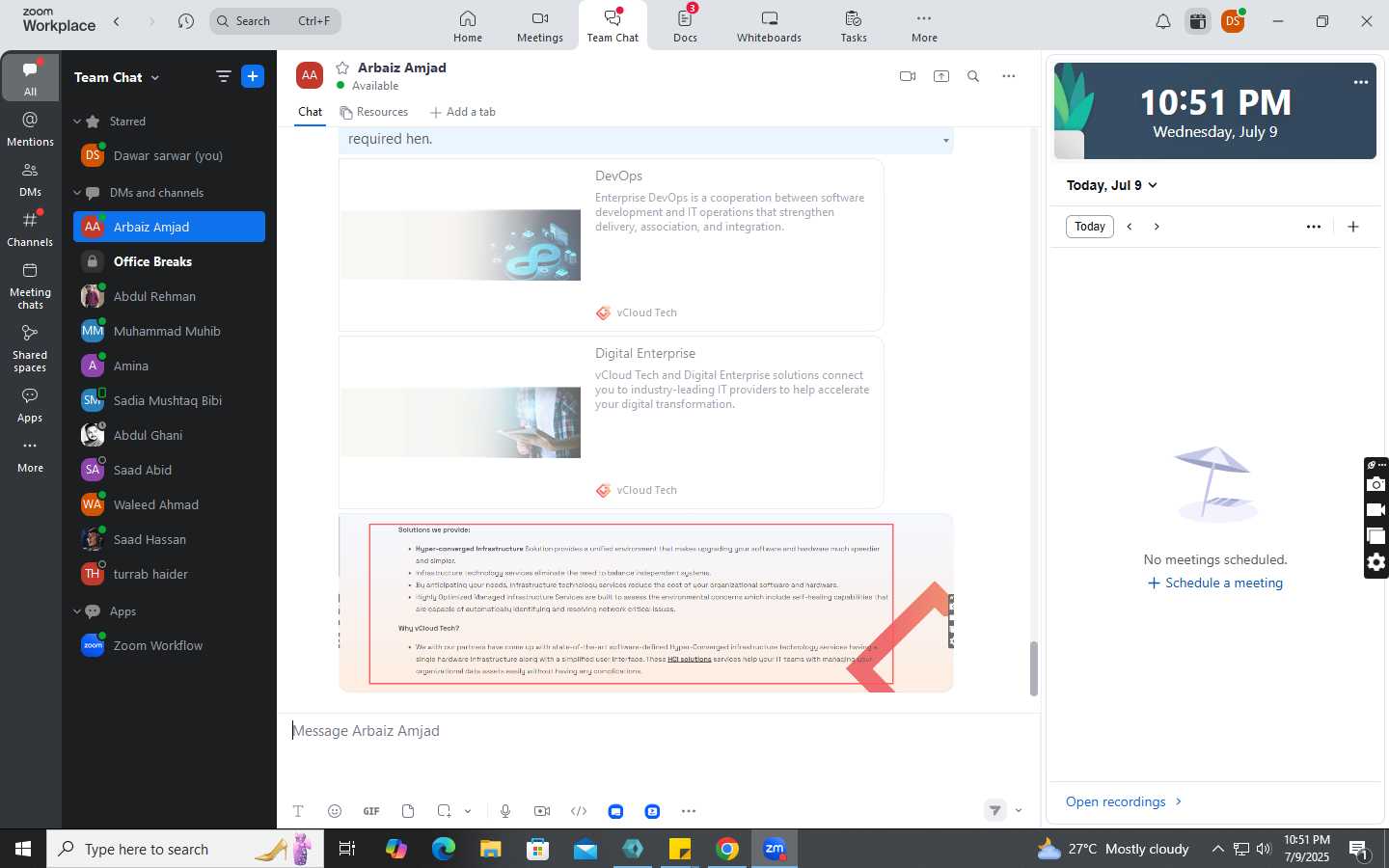Open the Zoom Workflow app chat

point(169,645)
